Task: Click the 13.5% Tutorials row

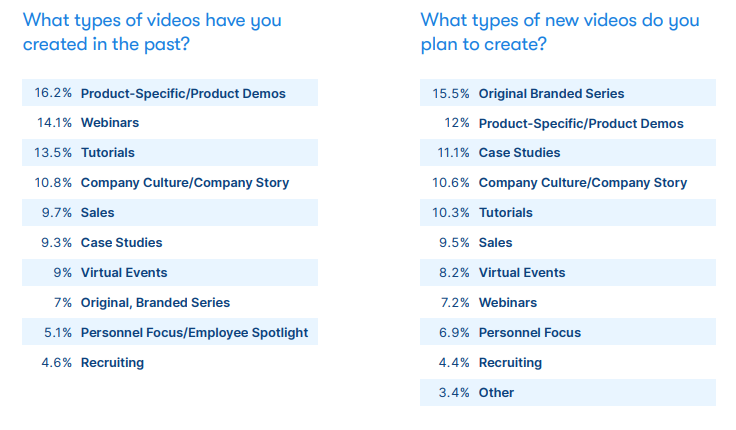Action: pos(170,153)
